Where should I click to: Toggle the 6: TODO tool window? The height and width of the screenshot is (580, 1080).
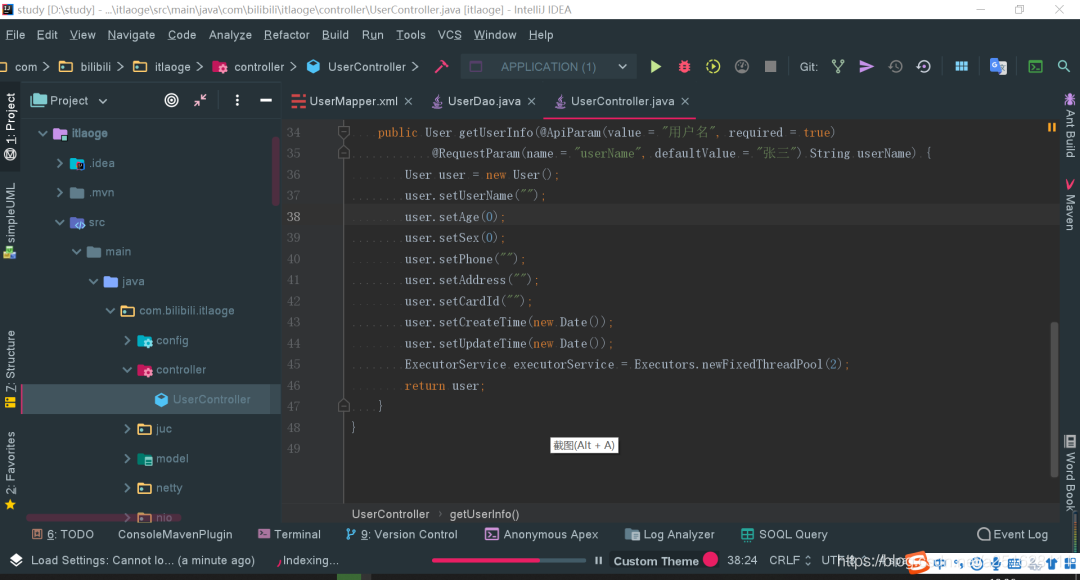point(63,535)
